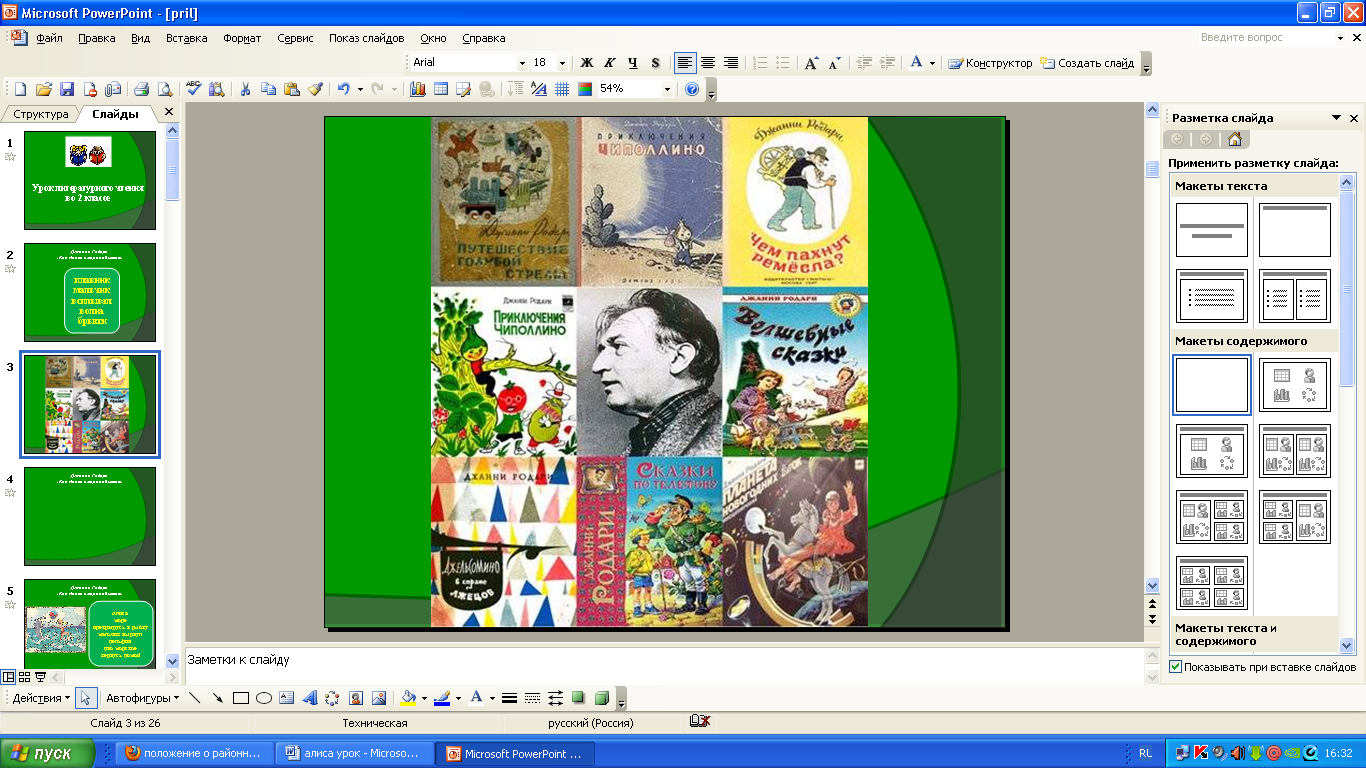The width and height of the screenshot is (1366, 768).
Task: Toggle italic formatting (К)
Action: coord(610,63)
